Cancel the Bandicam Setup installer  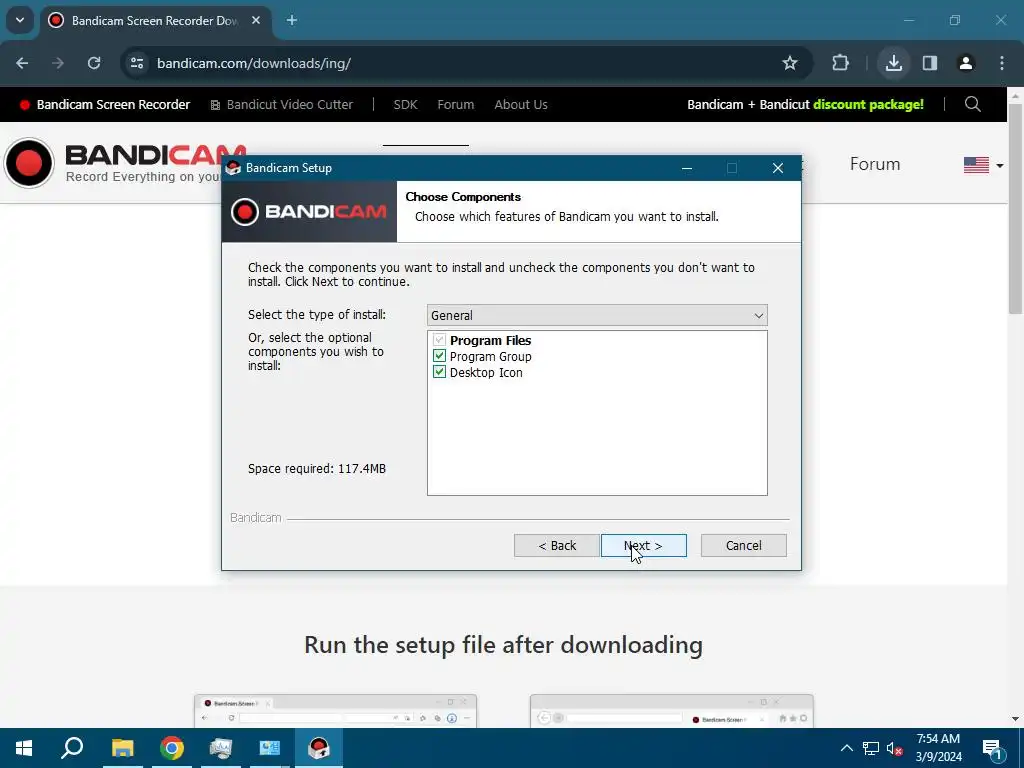743,545
